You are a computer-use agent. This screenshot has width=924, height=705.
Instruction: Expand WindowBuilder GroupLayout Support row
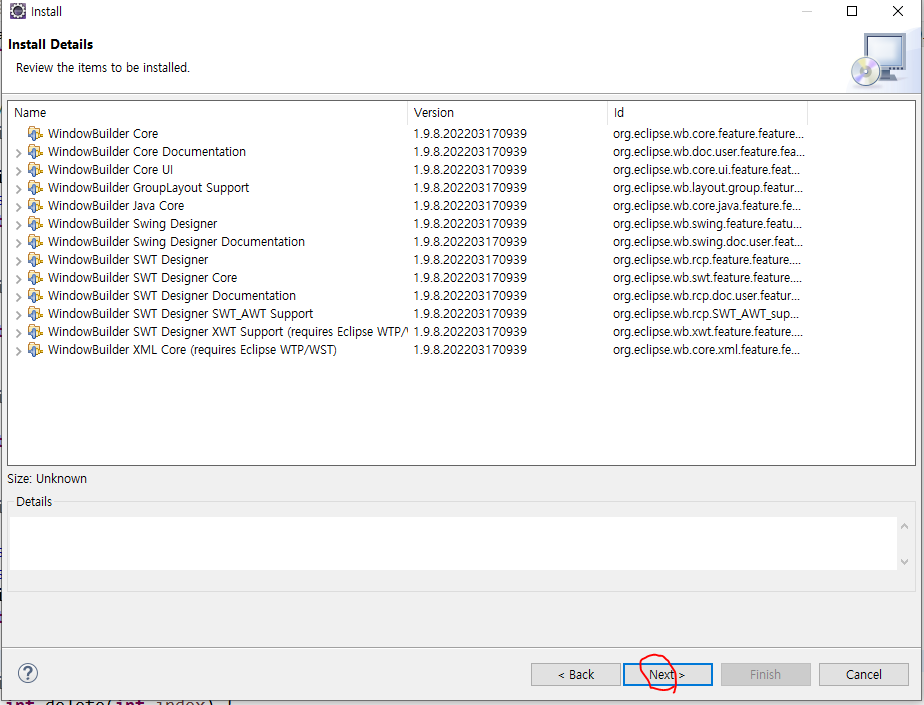click(x=18, y=189)
